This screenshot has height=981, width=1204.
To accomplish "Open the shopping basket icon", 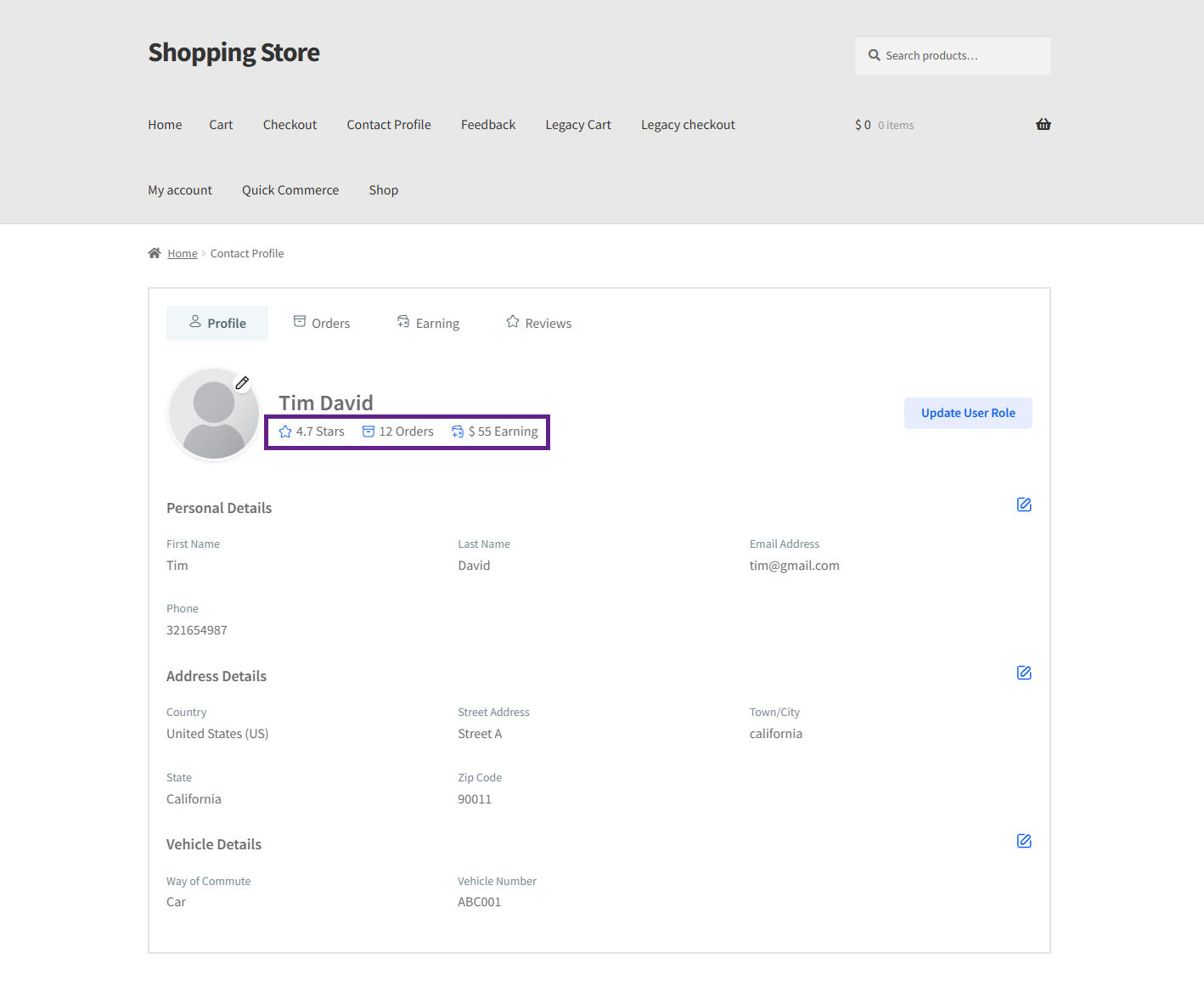I will point(1043,125).
